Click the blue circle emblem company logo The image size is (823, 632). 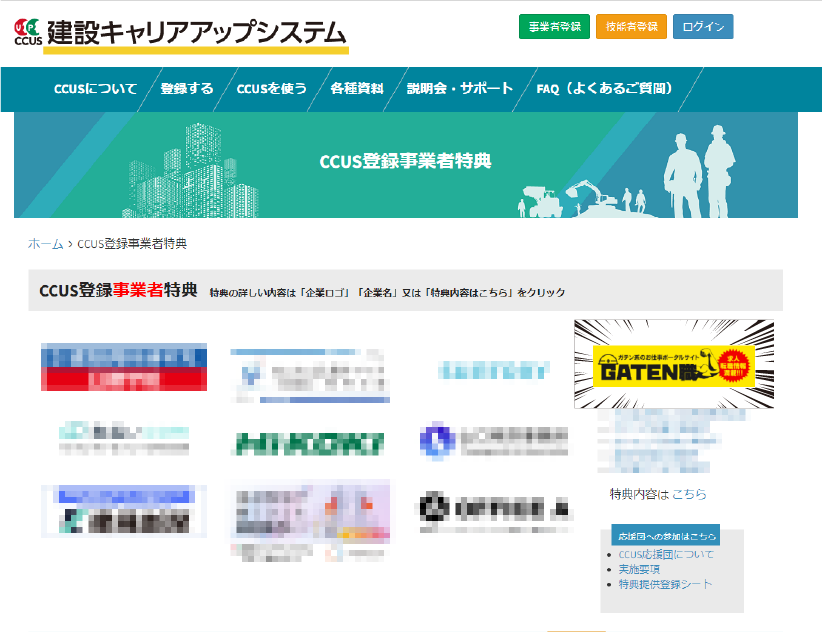(494, 441)
